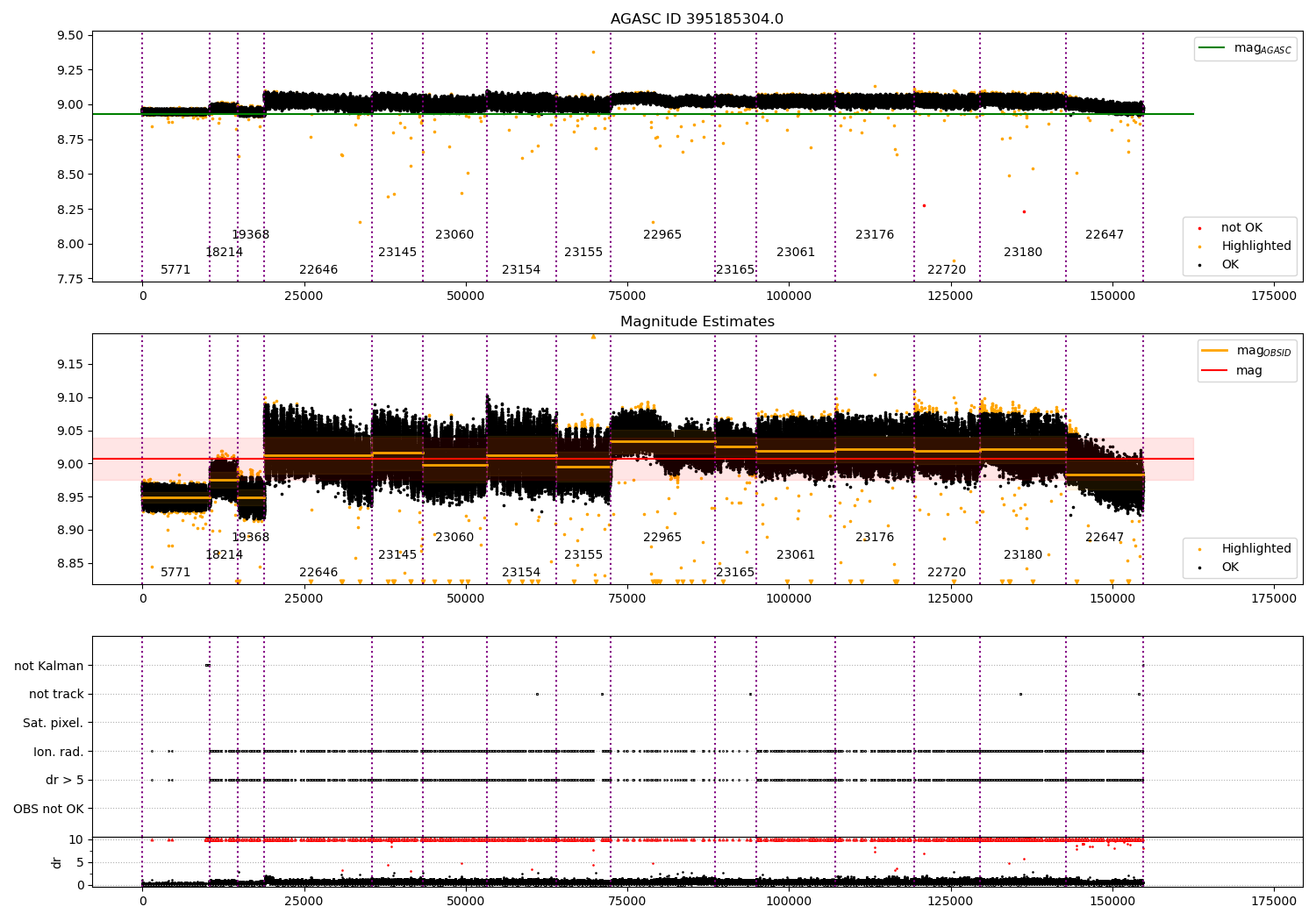The image size is (1316, 921).
Task: Click OBSID label 23155 in the AGASC ID plot
Action: click(x=583, y=253)
